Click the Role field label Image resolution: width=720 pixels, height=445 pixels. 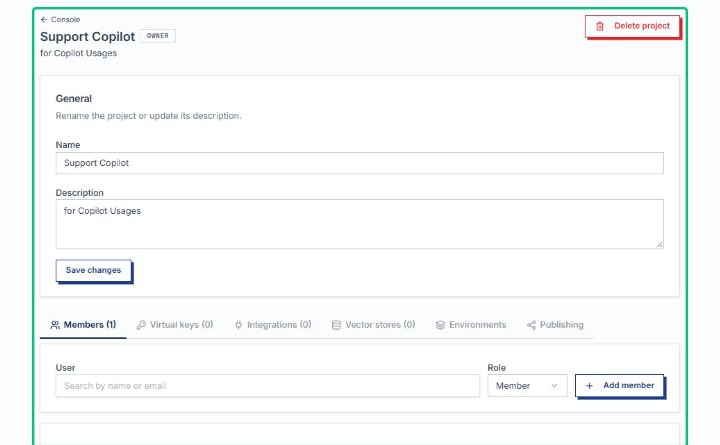[496, 368]
